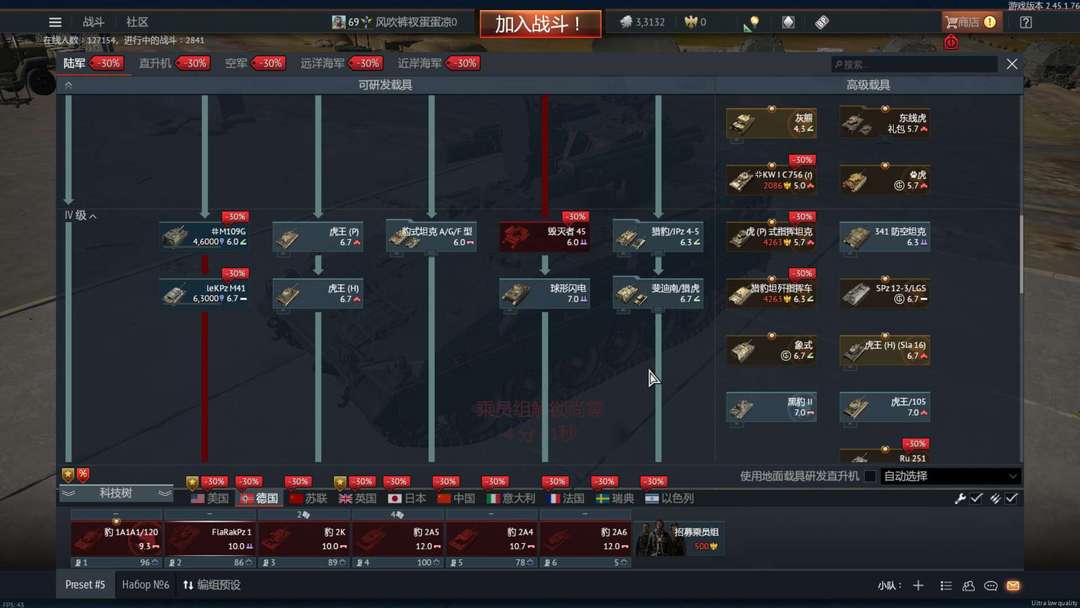This screenshot has height=608, width=1080.
Task: Click the silver lions balance 3,3132
Action: click(x=642, y=22)
